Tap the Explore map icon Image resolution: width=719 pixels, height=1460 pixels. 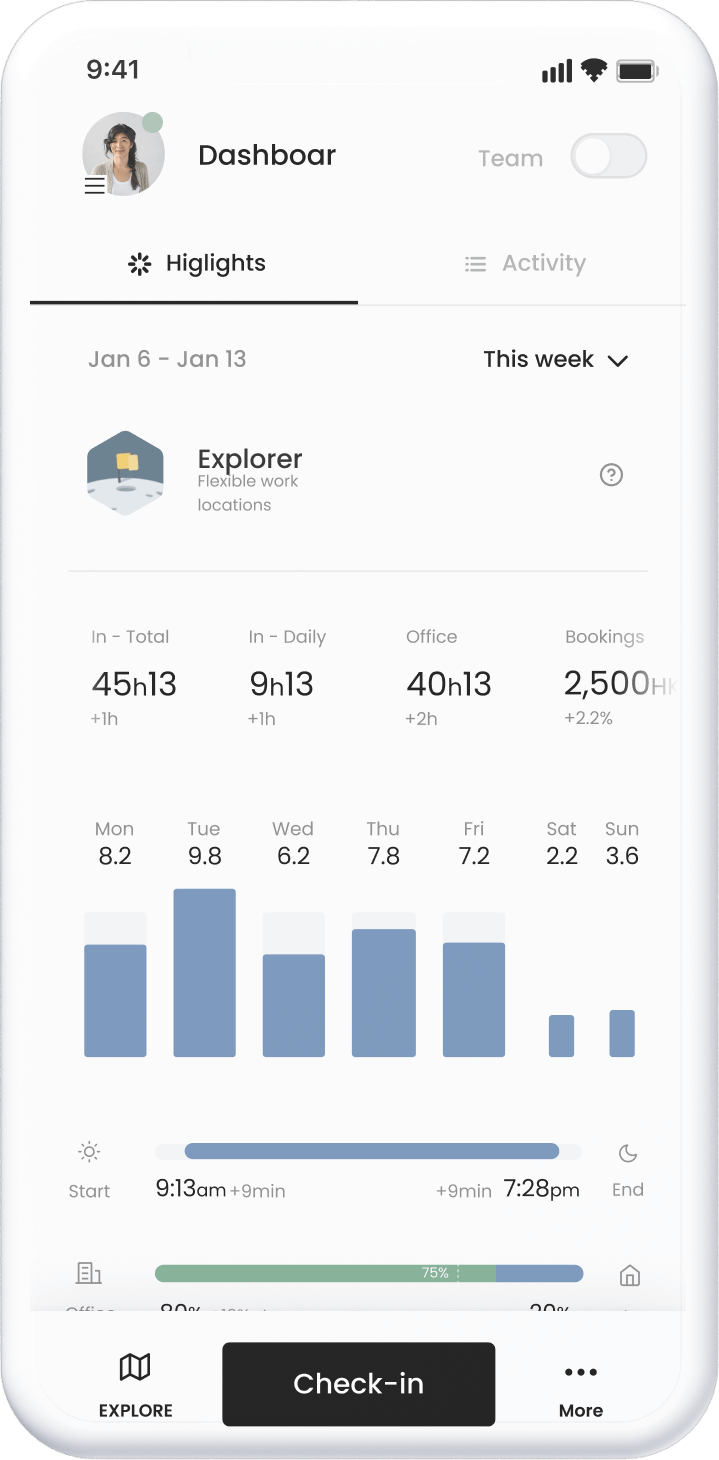click(135, 1367)
